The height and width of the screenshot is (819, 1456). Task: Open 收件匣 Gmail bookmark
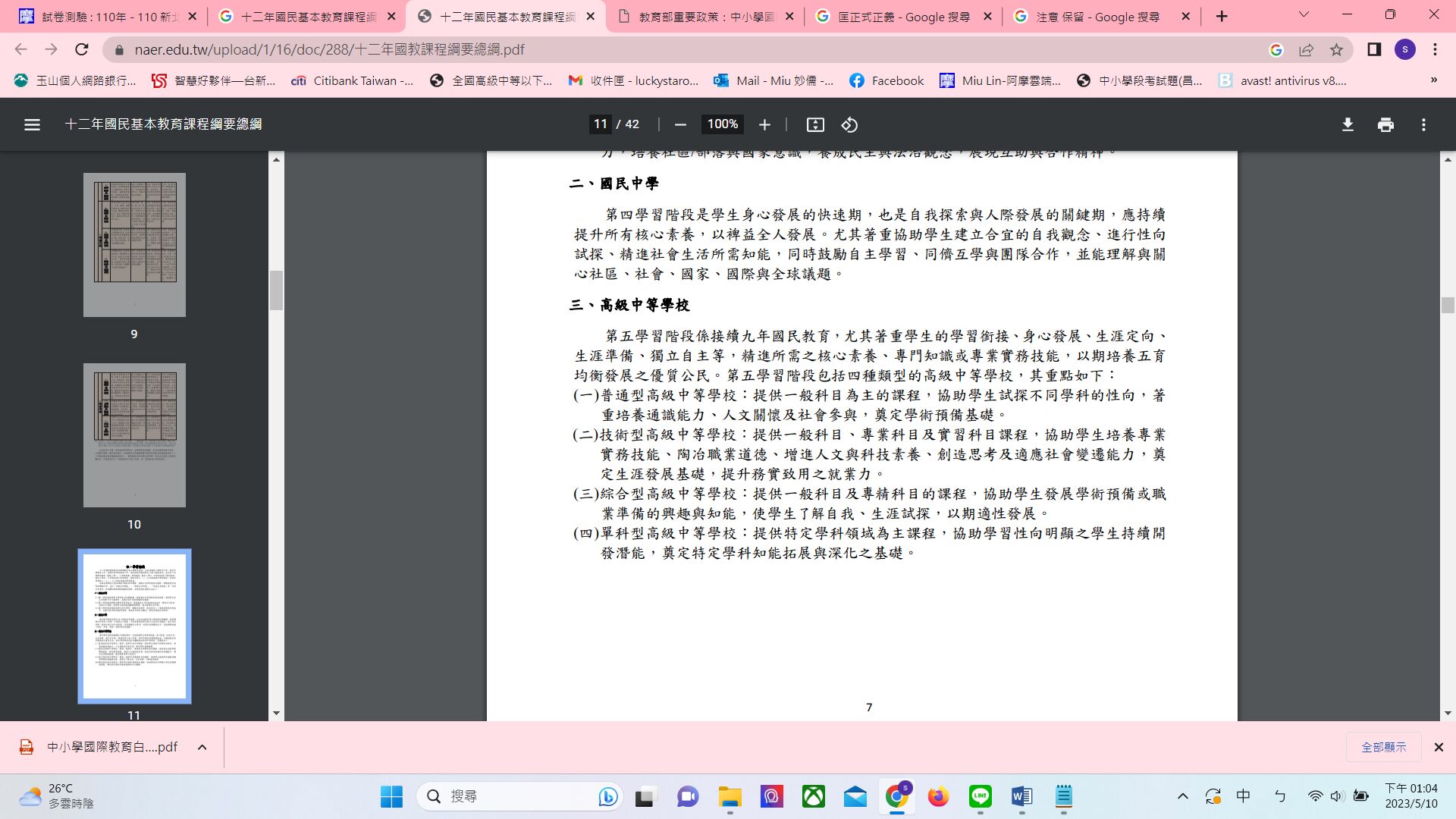[633, 80]
